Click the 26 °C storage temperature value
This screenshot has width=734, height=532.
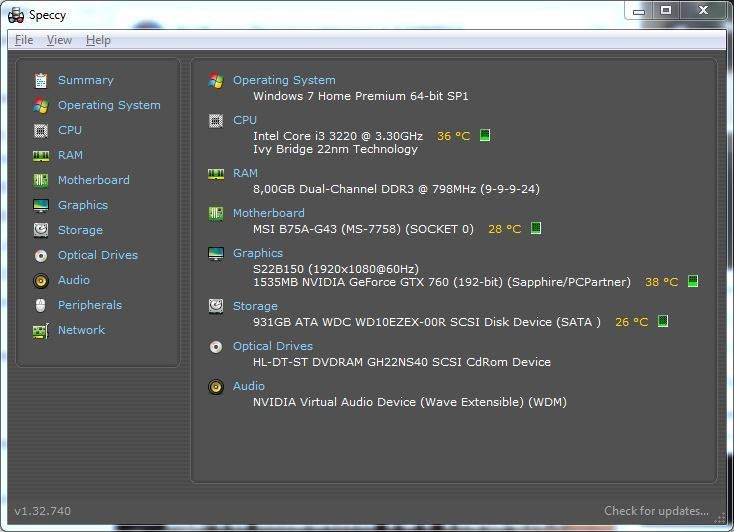pos(631,322)
